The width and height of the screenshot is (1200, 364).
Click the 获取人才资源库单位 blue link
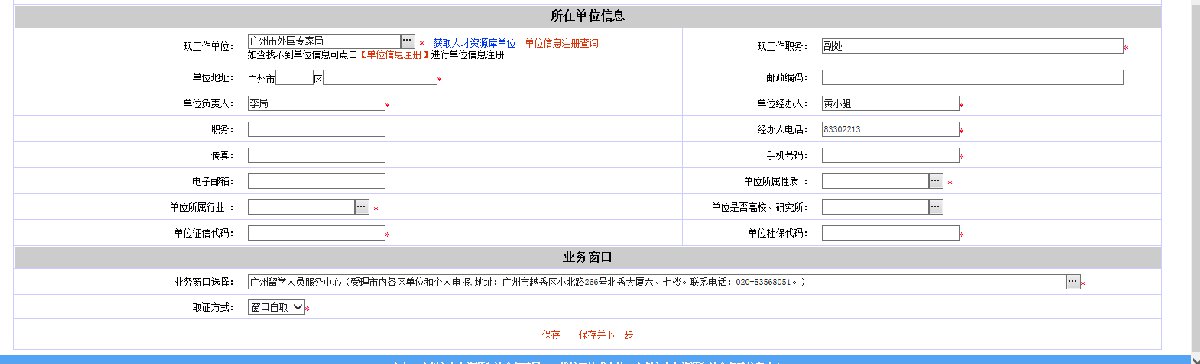coord(475,43)
